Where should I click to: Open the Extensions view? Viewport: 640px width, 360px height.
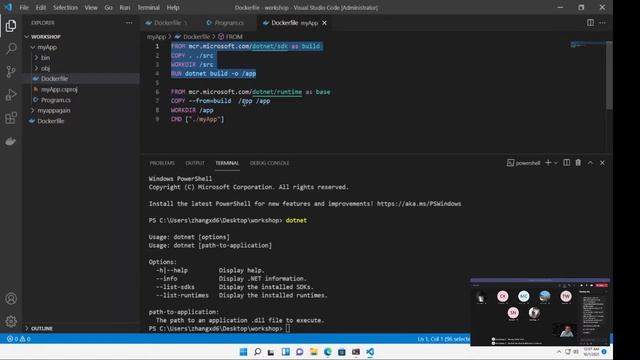coord(11,118)
